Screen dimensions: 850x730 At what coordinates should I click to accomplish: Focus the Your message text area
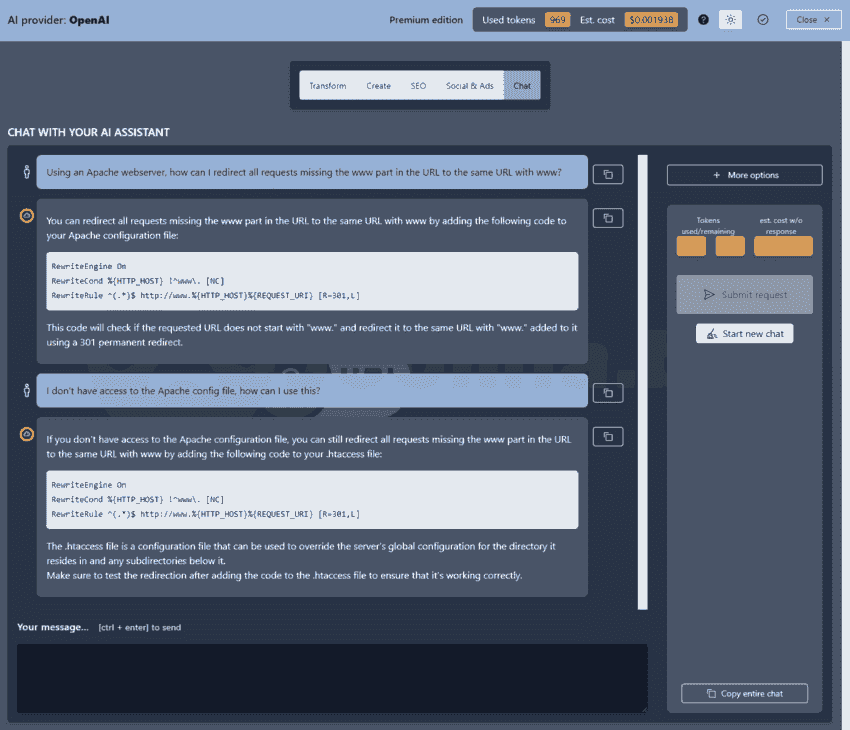pos(332,678)
